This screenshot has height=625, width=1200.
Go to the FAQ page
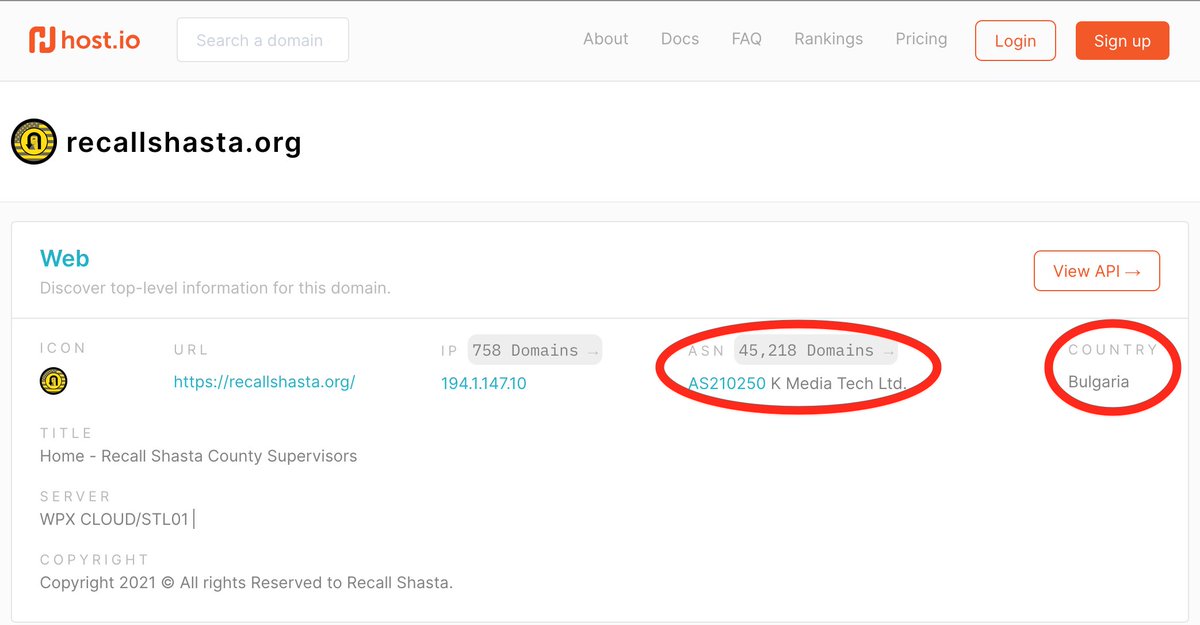[747, 39]
